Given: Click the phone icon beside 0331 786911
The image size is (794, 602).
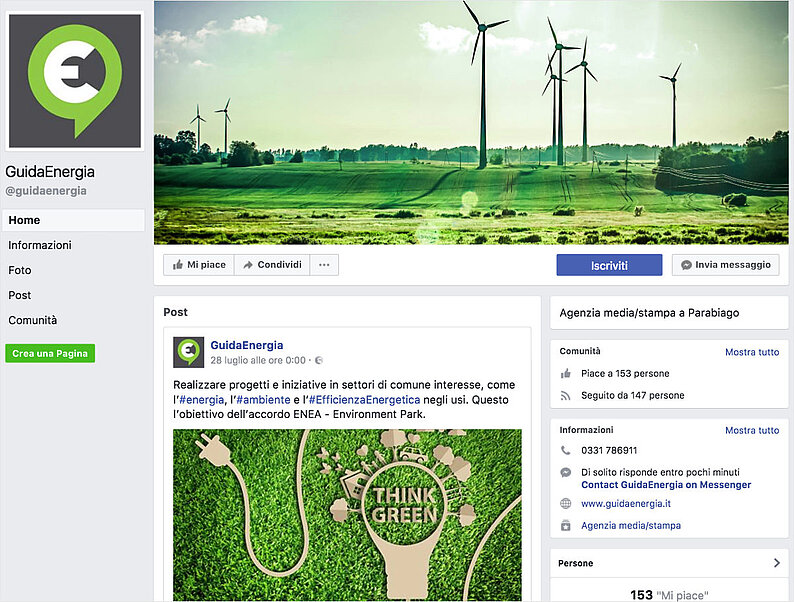Looking at the screenshot, I should tap(566, 451).
